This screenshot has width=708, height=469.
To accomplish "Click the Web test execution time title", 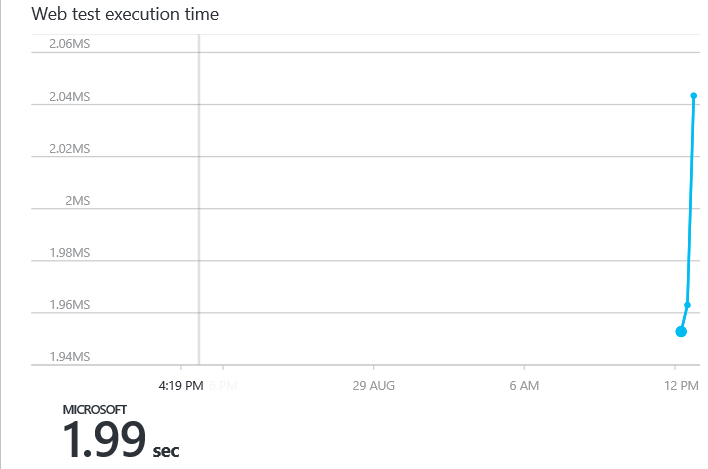I will pos(125,14).
